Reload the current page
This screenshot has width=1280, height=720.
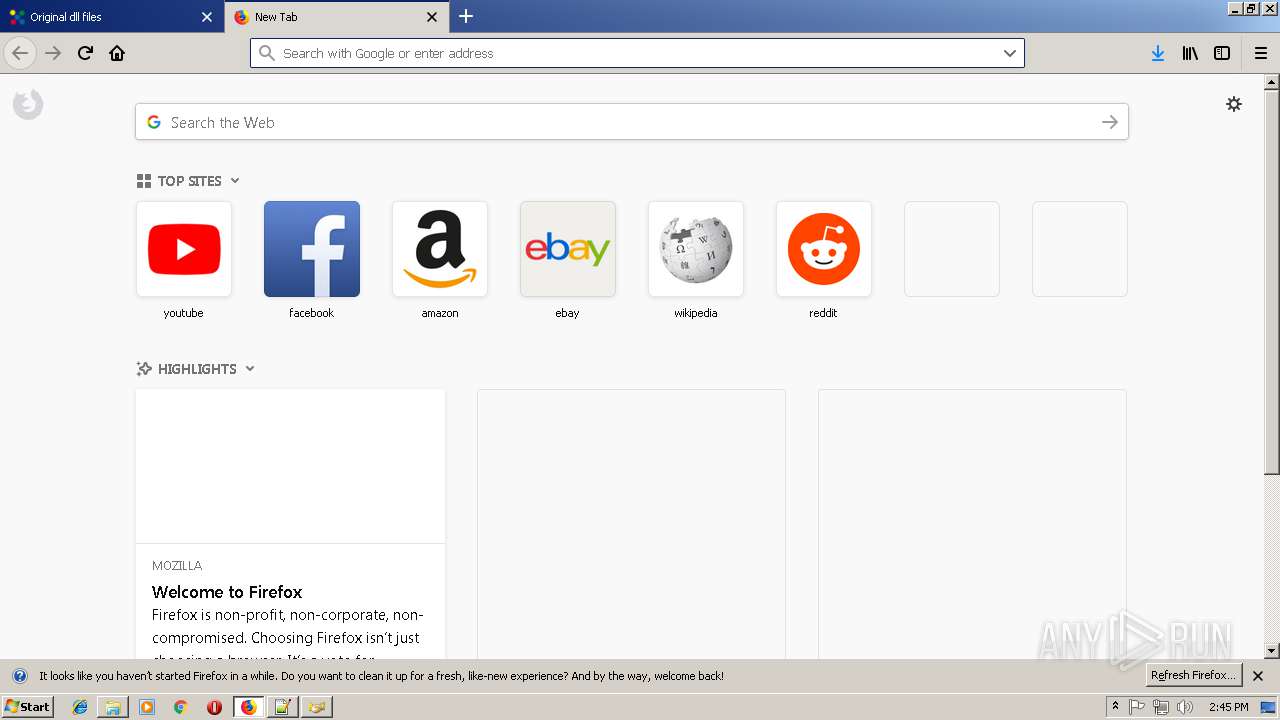pyautogui.click(x=86, y=53)
